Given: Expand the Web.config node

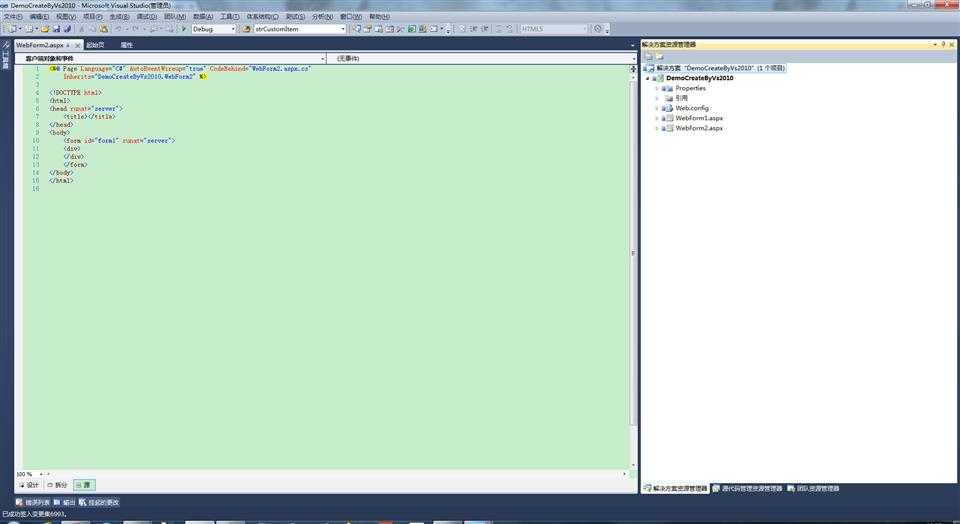Looking at the screenshot, I should 657,108.
